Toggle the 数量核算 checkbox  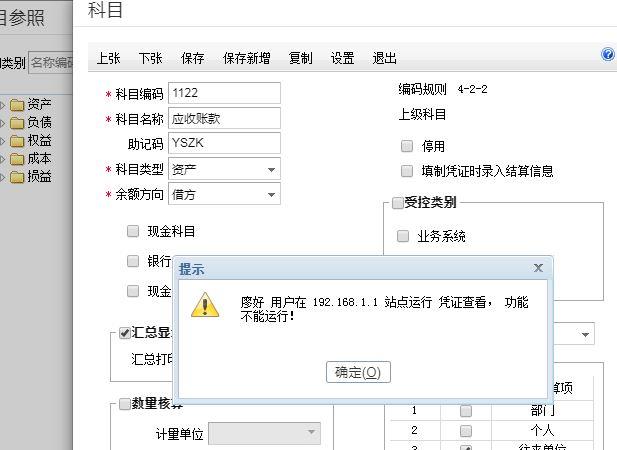click(x=125, y=404)
